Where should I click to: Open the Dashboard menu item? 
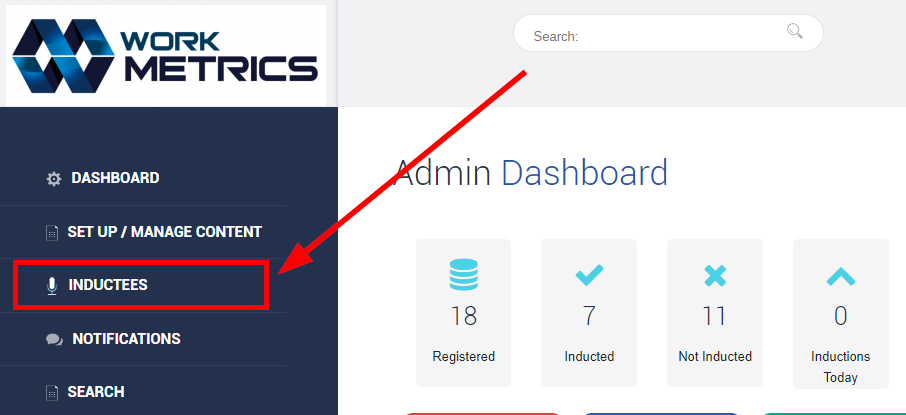pyautogui.click(x=115, y=178)
